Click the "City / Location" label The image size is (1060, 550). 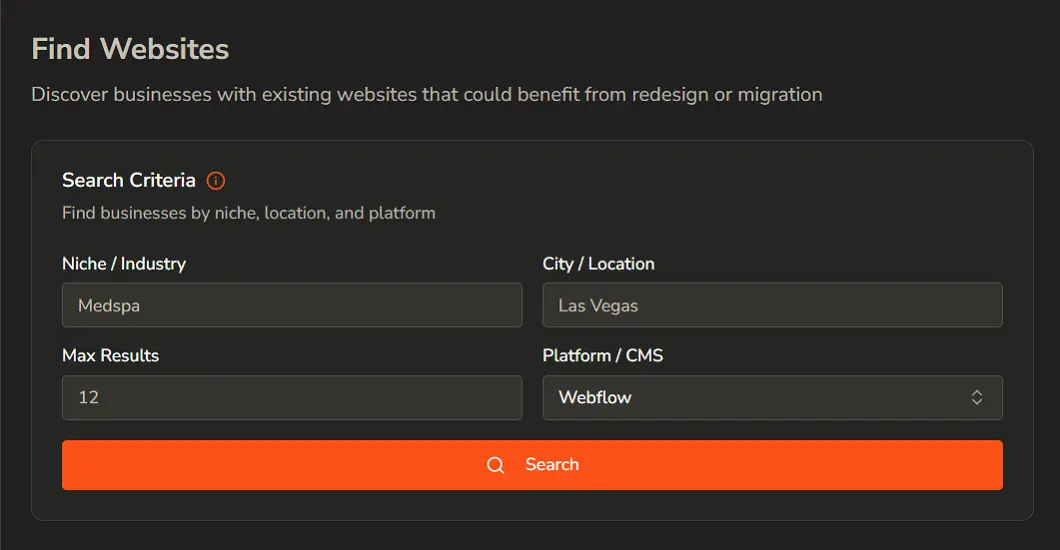pos(598,264)
